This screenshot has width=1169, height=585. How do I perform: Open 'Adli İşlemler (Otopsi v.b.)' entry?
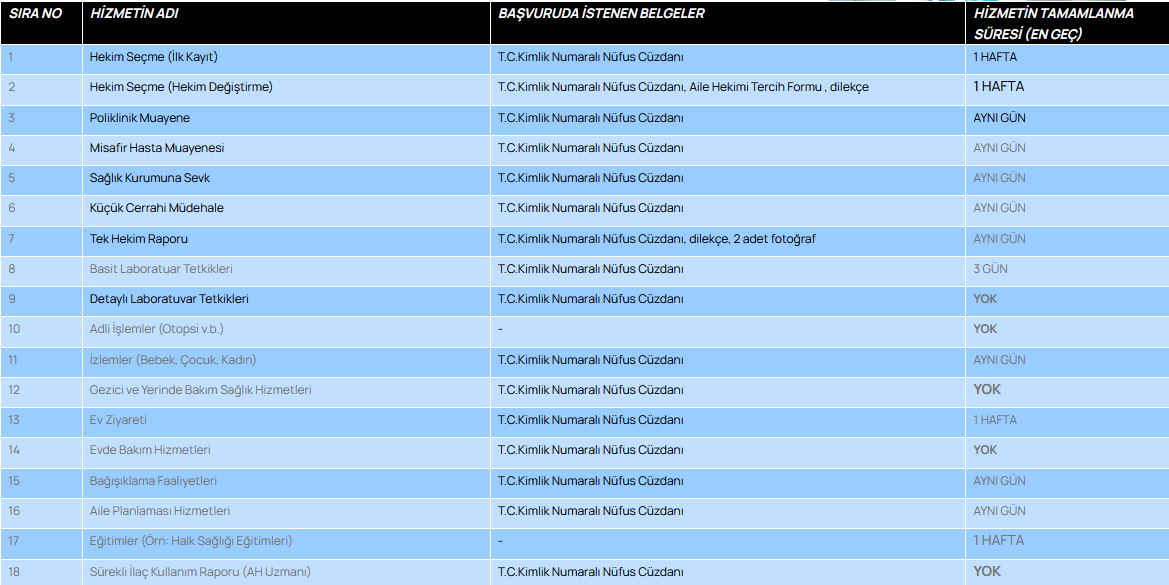[156, 329]
